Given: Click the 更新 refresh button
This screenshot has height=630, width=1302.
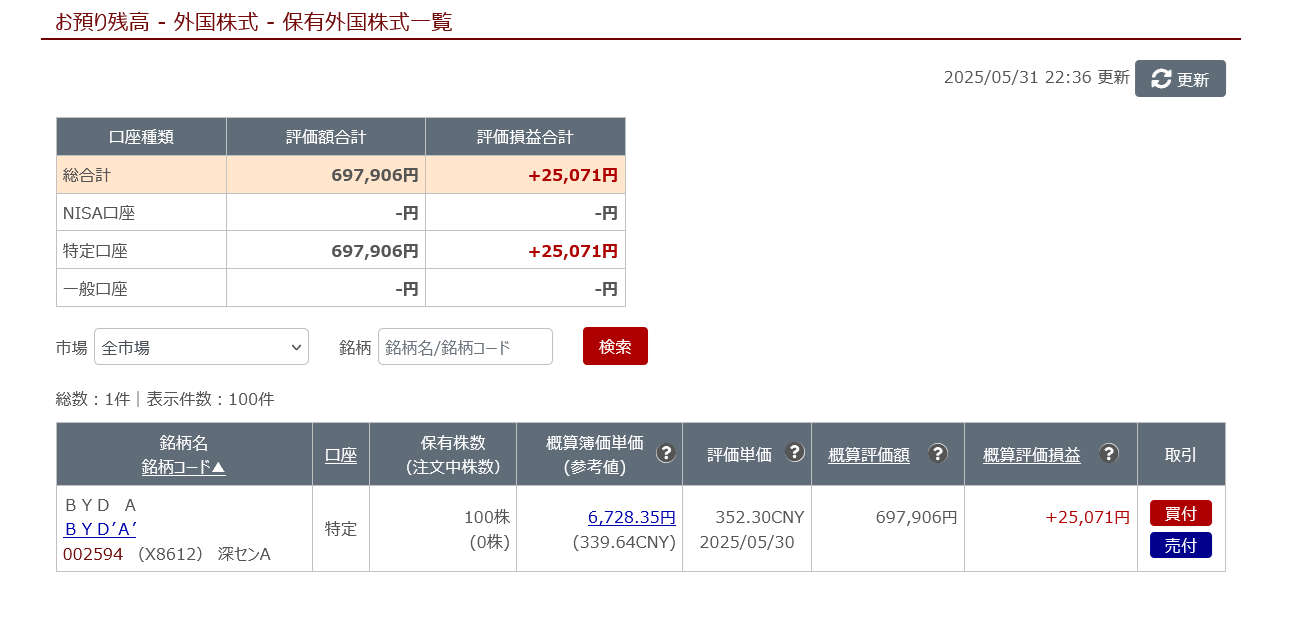Looking at the screenshot, I should pyautogui.click(x=1180, y=79).
